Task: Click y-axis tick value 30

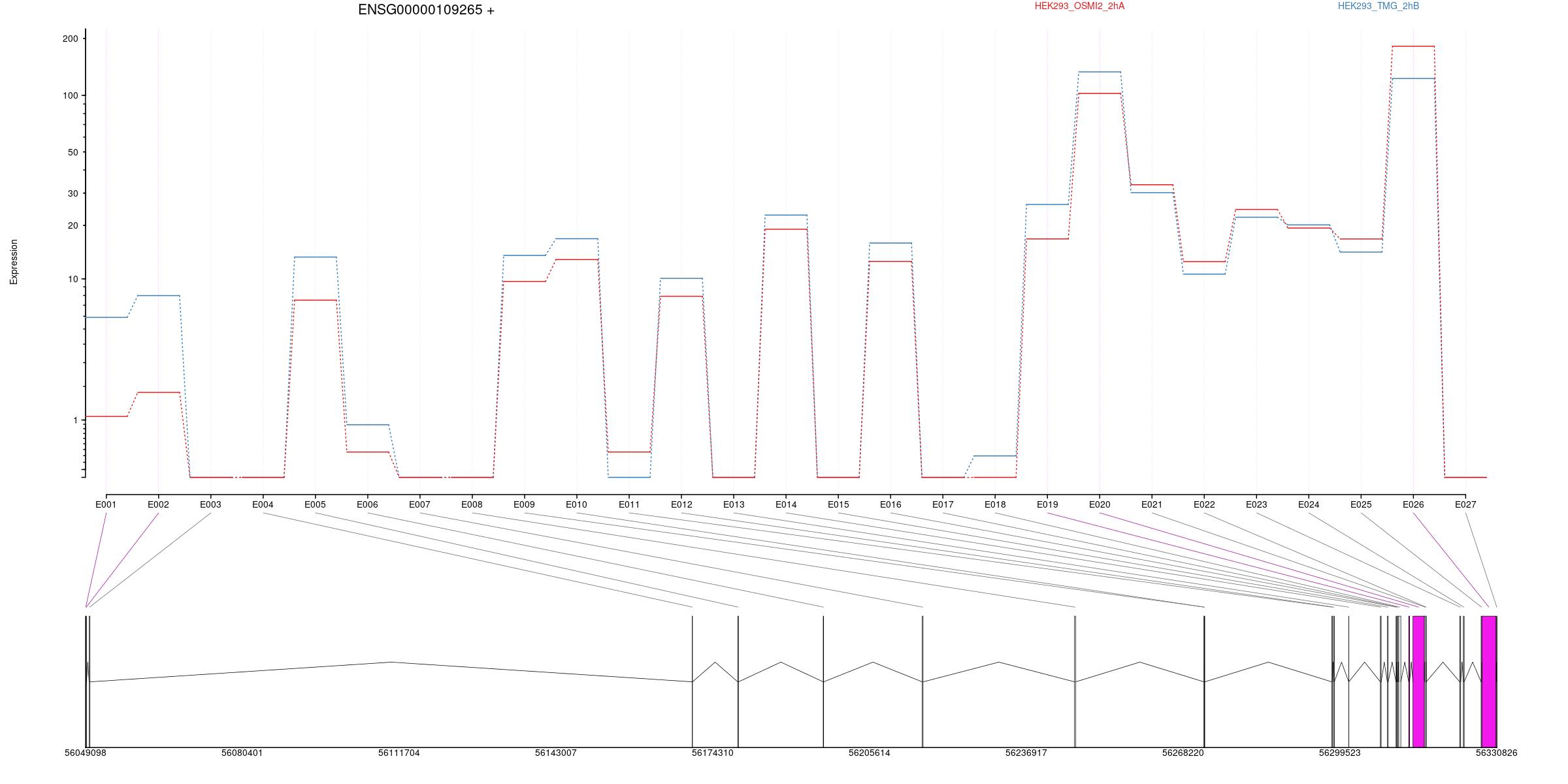Action: click(x=73, y=193)
